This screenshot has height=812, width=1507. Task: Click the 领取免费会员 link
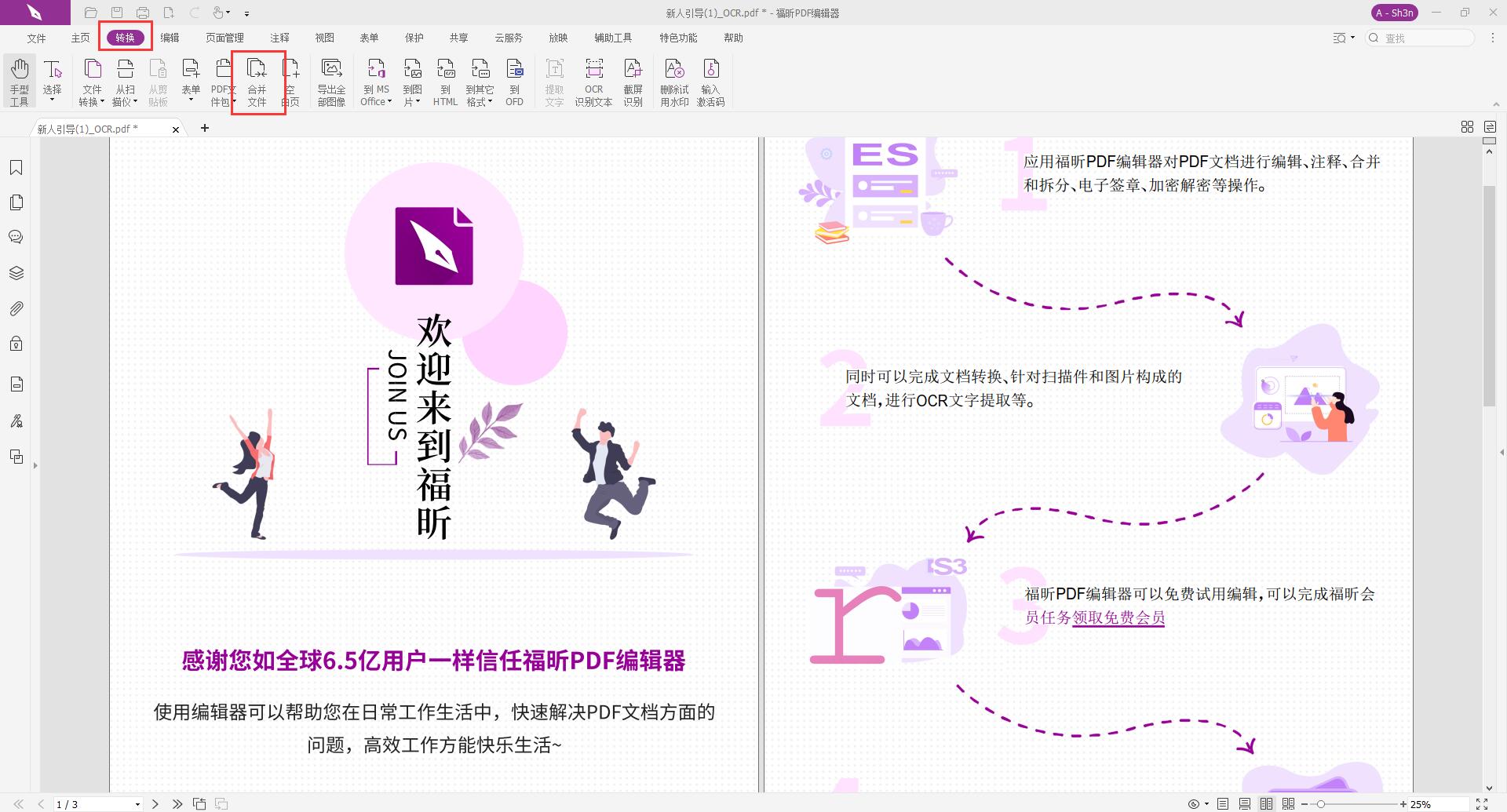click(x=1118, y=618)
